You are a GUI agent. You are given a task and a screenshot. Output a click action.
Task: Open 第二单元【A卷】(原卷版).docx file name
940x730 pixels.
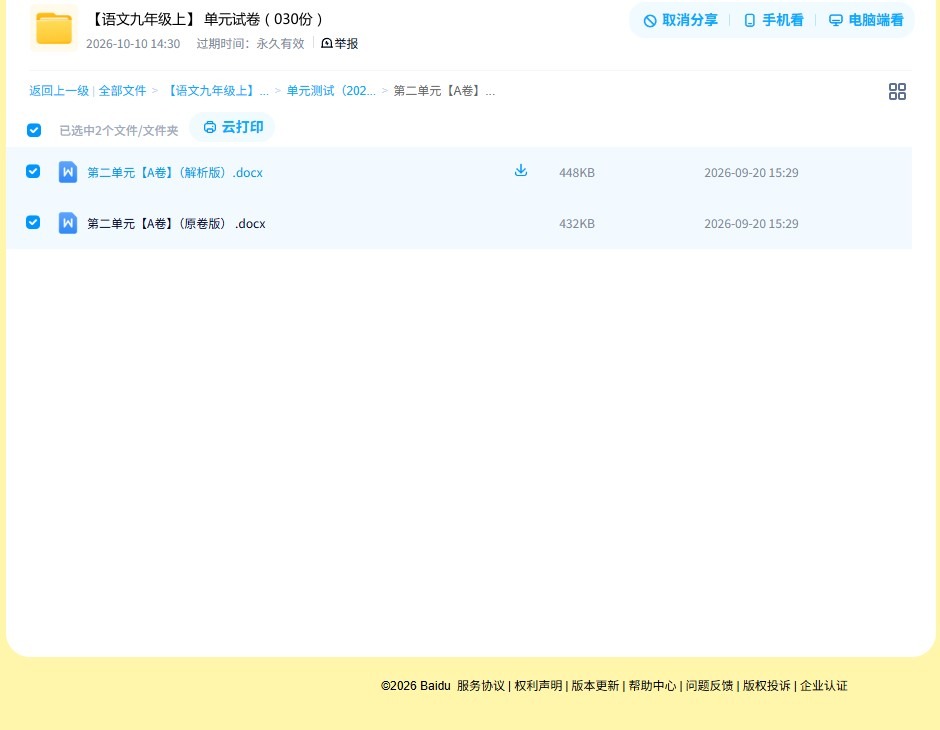176,224
